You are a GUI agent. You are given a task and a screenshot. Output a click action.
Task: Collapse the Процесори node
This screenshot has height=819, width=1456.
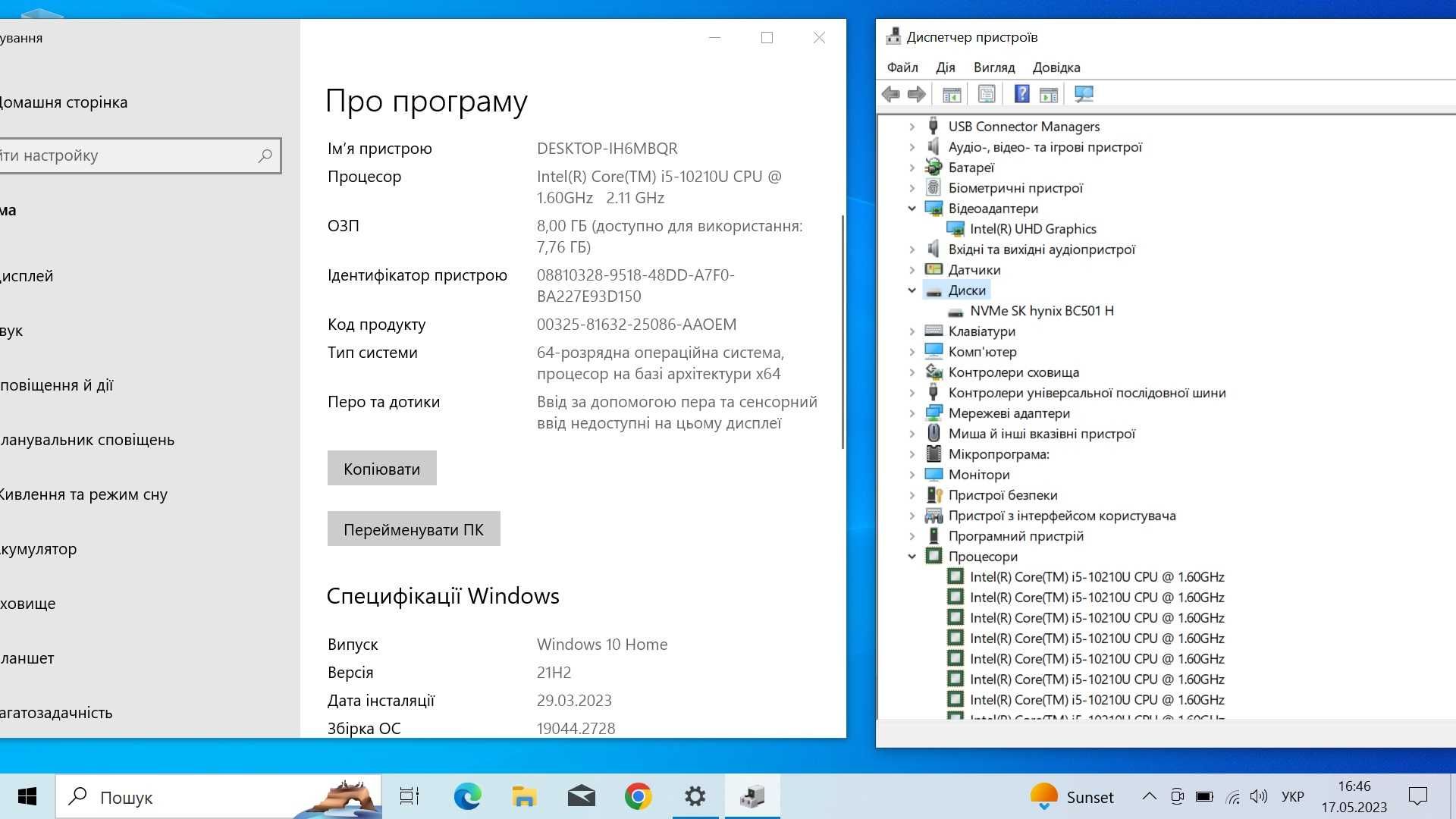coord(912,557)
